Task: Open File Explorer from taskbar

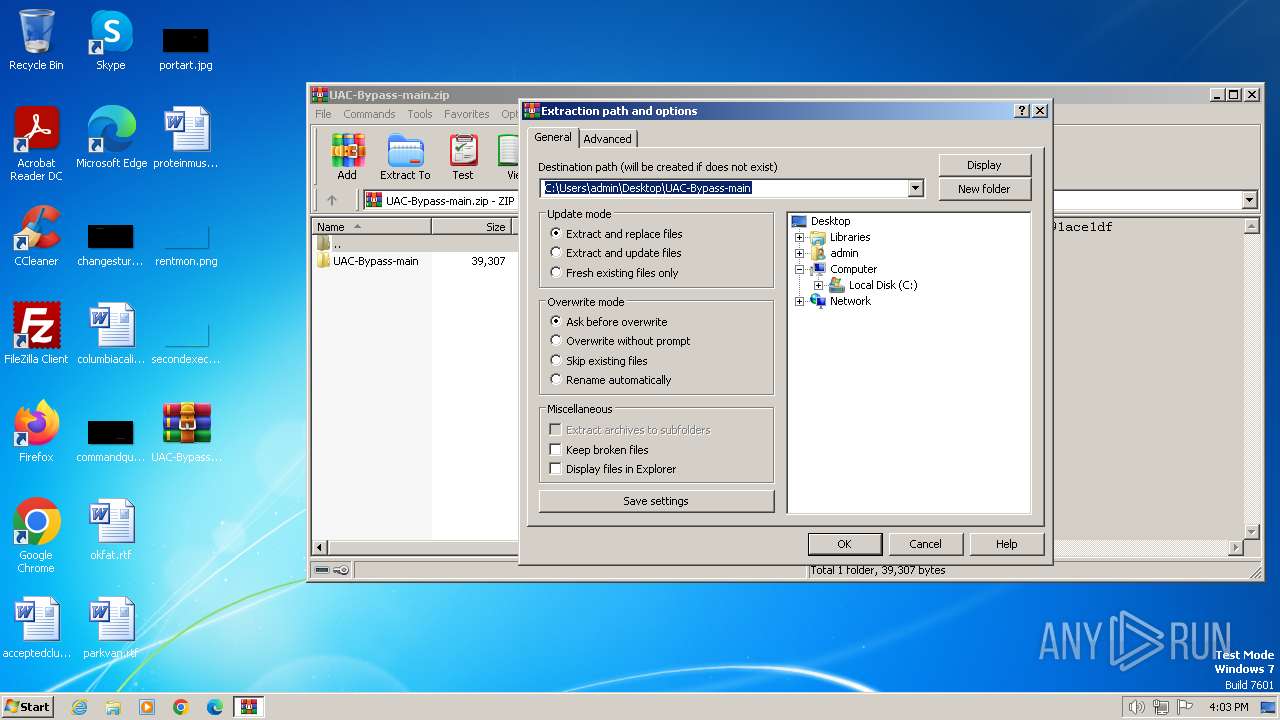Action: pos(113,707)
